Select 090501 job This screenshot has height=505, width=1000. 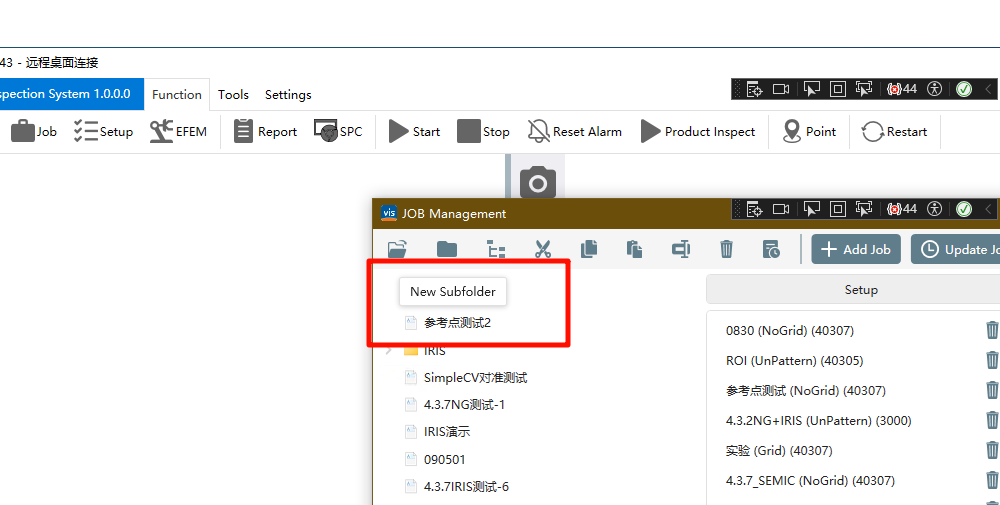[445, 459]
